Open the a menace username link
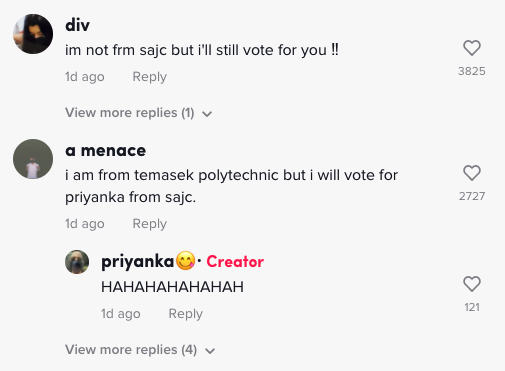This screenshot has width=505, height=371. coord(105,151)
